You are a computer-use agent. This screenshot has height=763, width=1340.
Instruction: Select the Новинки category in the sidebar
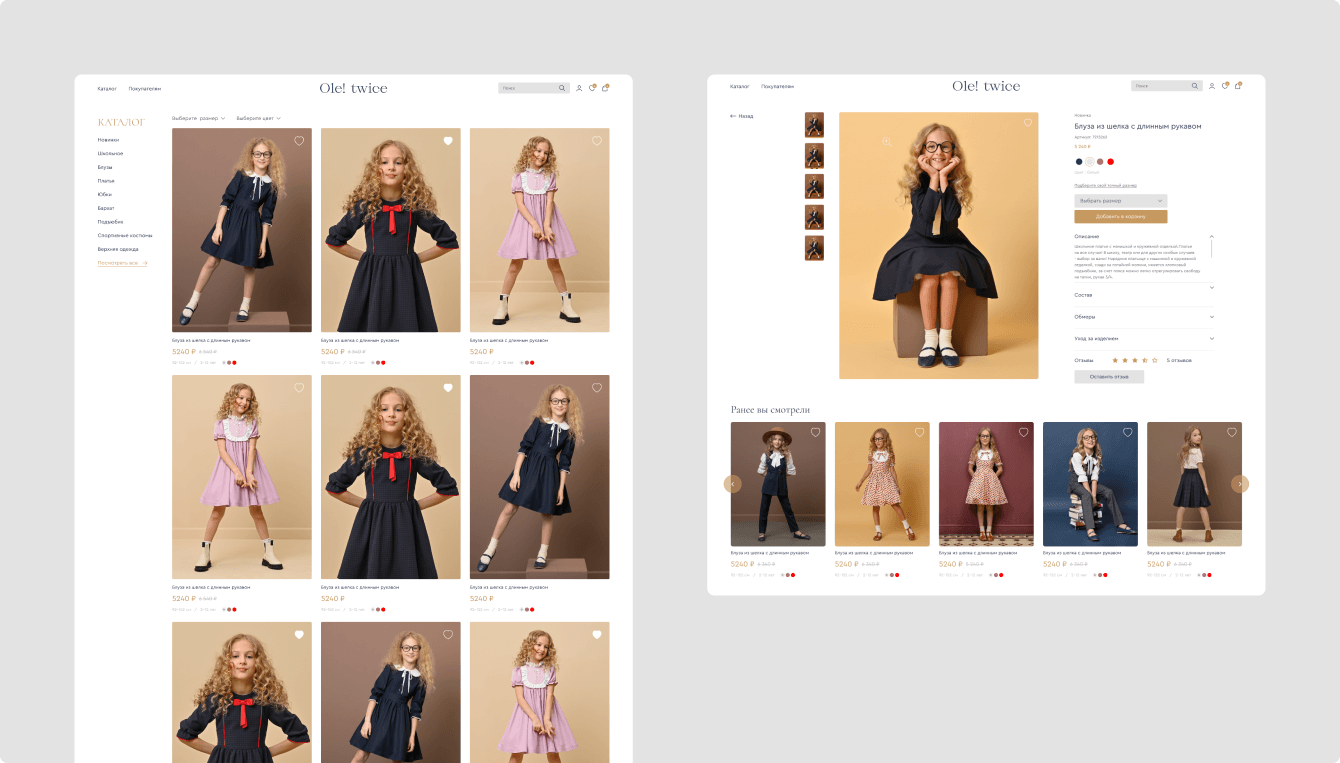(x=108, y=140)
